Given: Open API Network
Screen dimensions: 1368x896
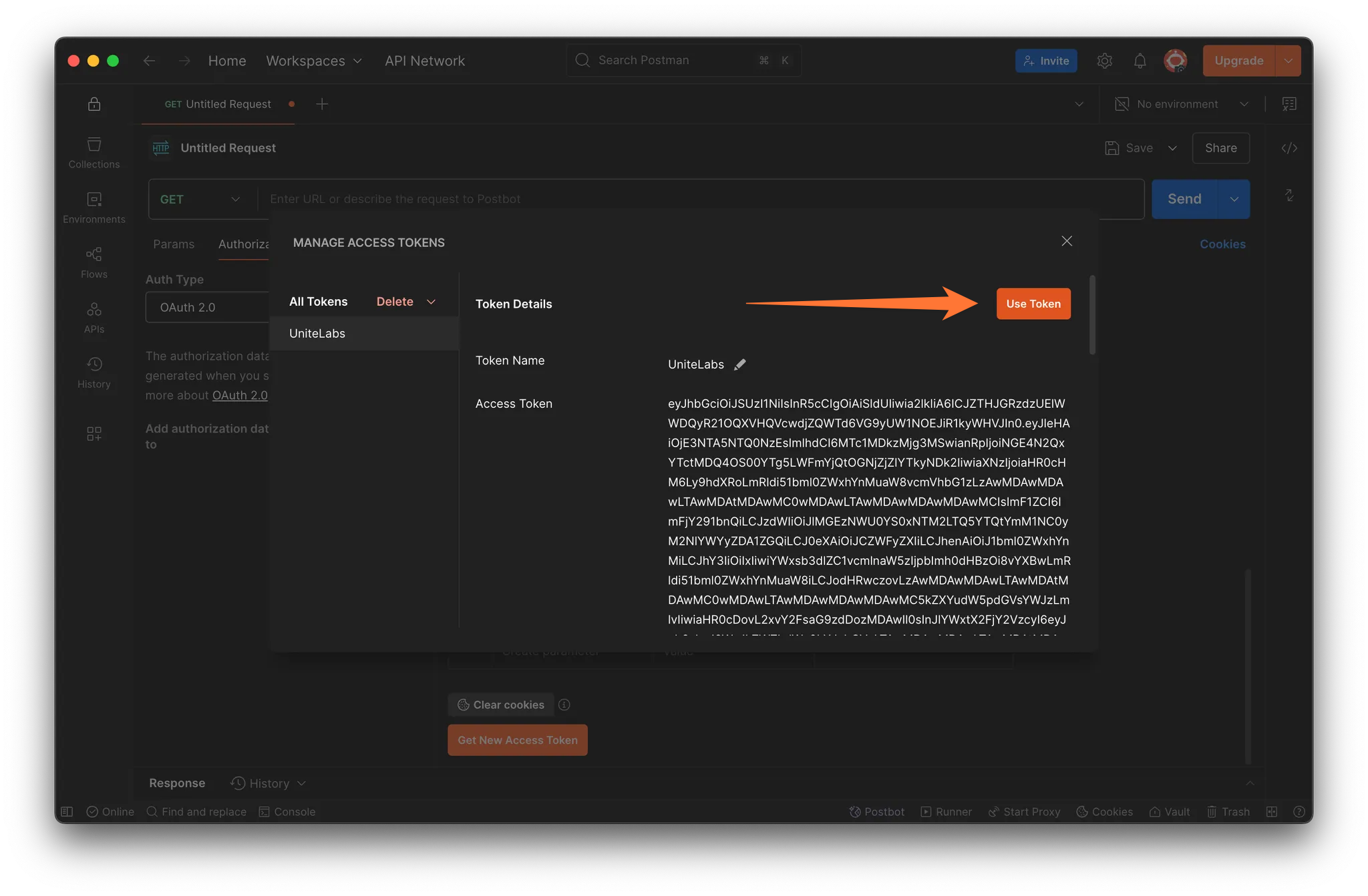Looking at the screenshot, I should [424, 61].
